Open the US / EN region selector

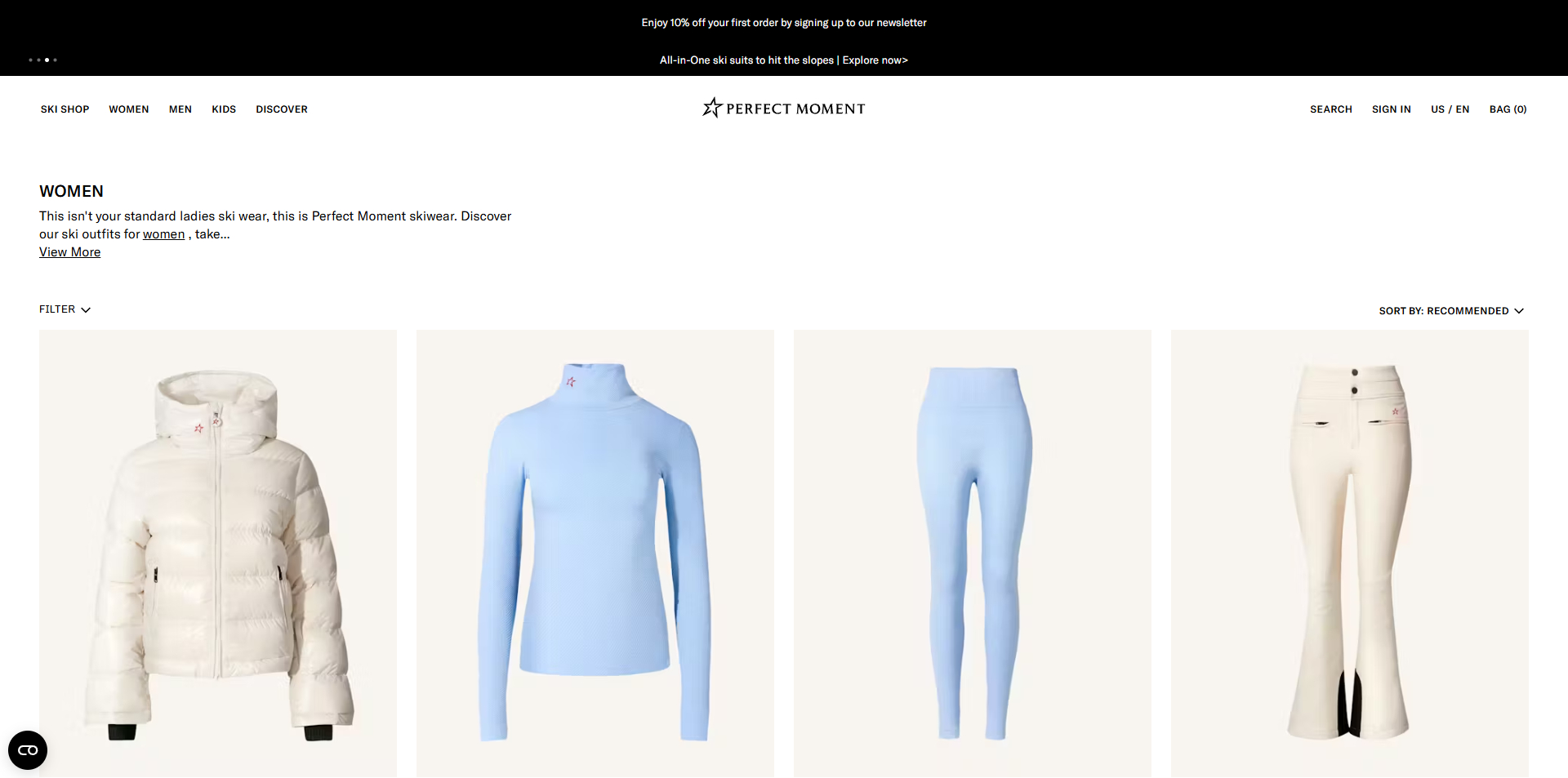click(x=1450, y=109)
